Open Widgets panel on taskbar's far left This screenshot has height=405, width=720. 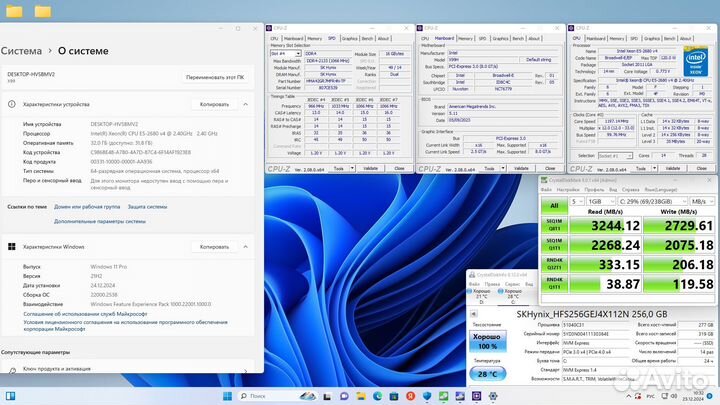[x=10, y=396]
